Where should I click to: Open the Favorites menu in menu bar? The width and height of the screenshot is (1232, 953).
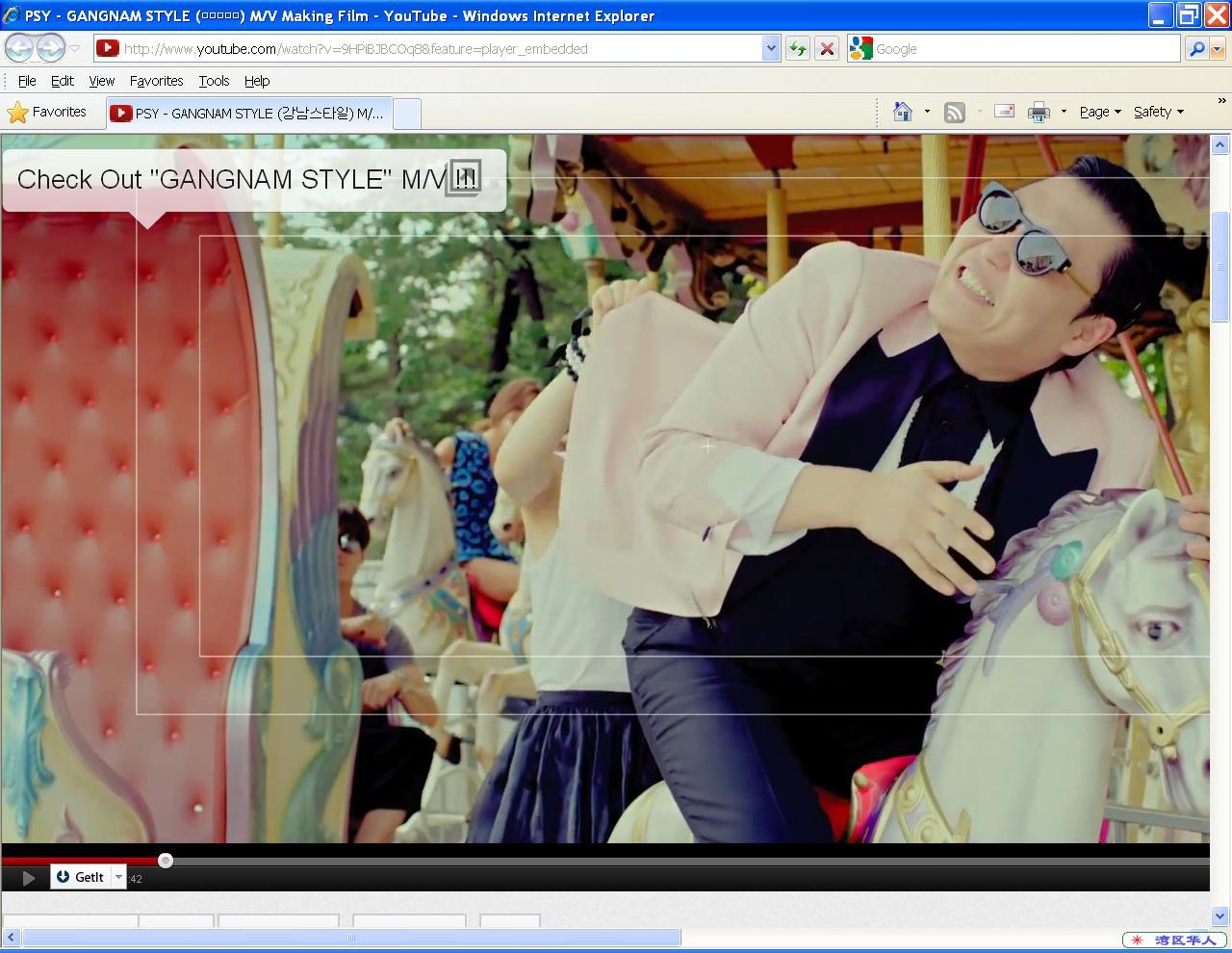tap(156, 81)
